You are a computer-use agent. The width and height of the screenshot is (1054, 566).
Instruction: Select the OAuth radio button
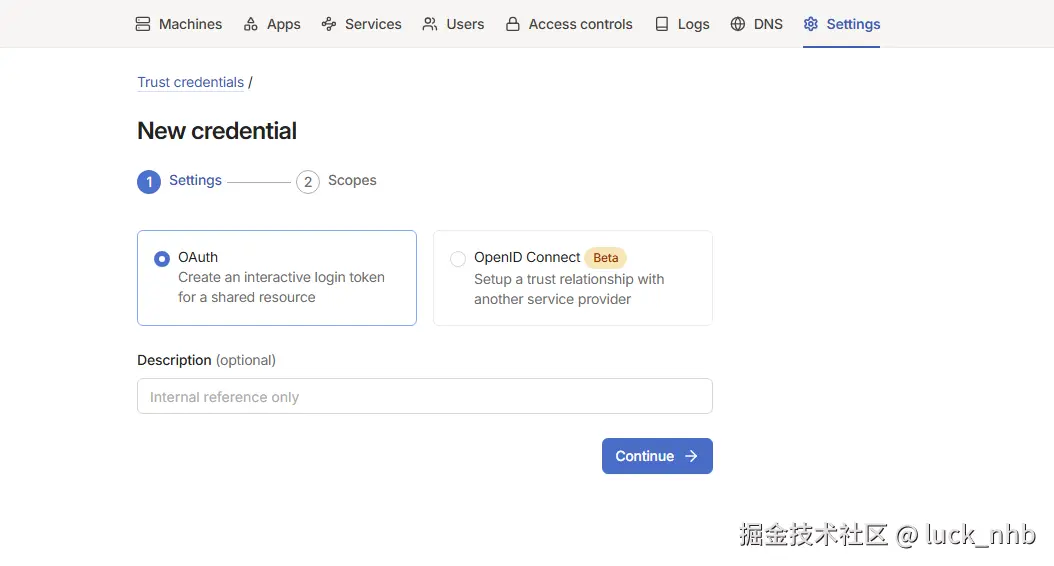coord(162,259)
